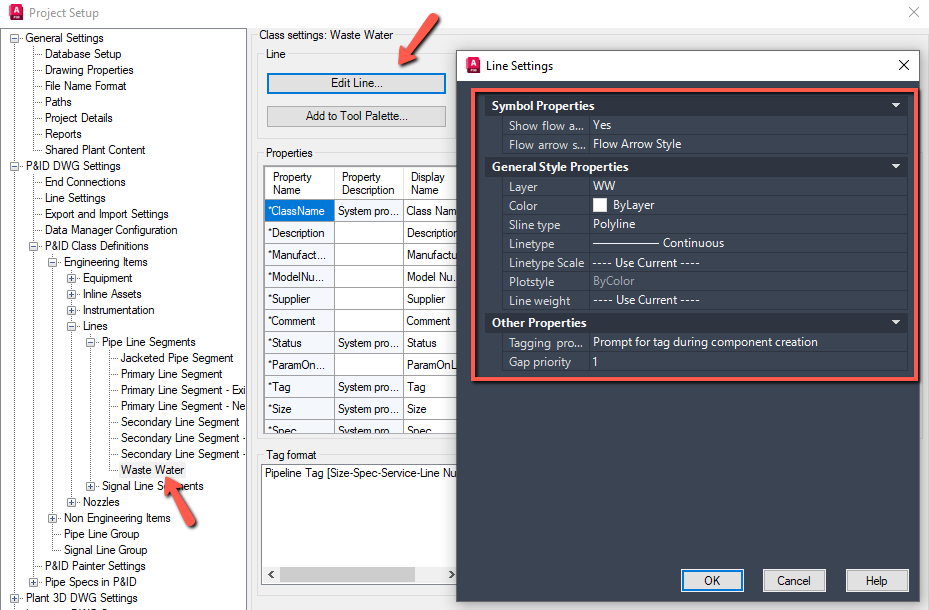Expand Pipe Specs in P&ID node
The width and height of the screenshot is (929, 610).
point(34,582)
